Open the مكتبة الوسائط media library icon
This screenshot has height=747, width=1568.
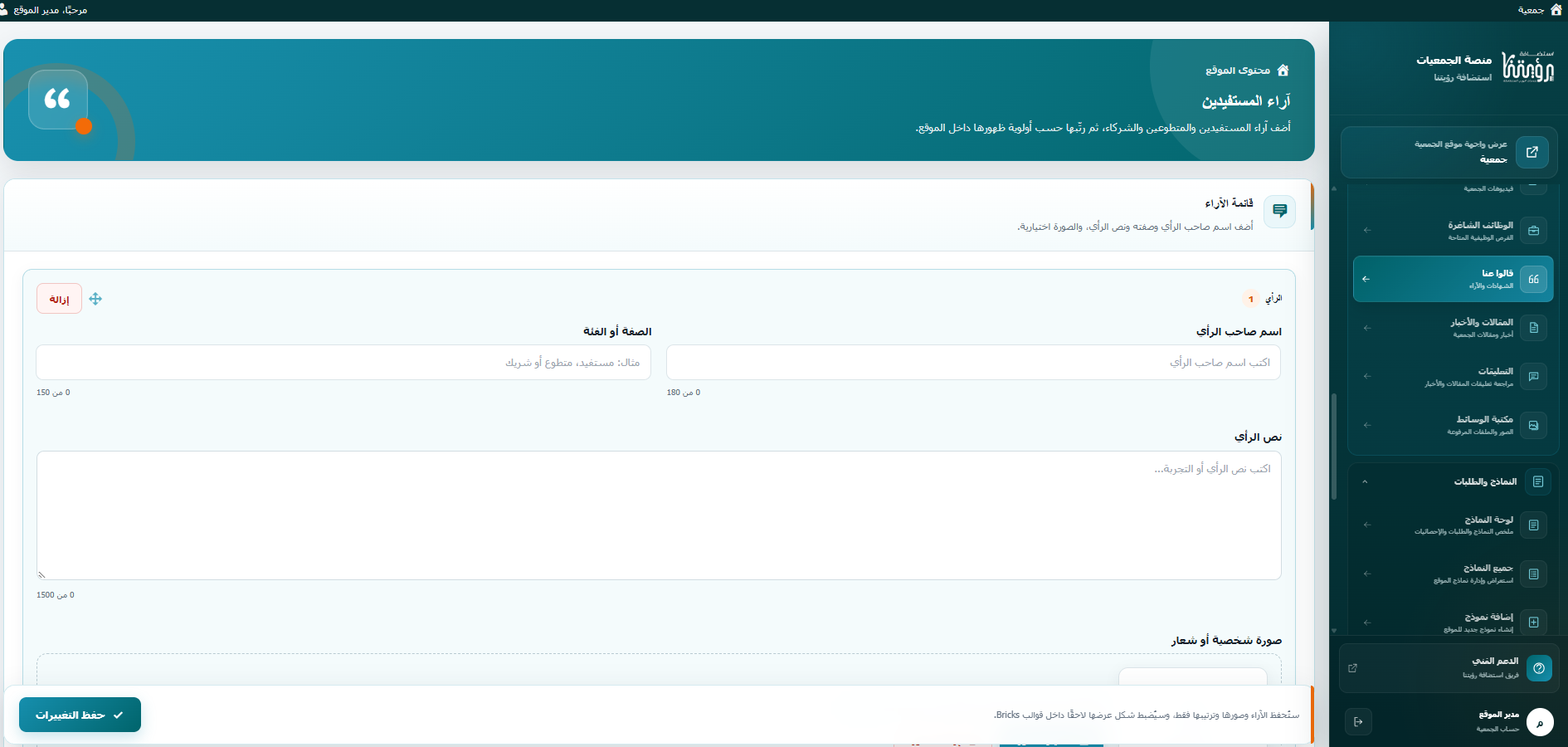coord(1533,425)
